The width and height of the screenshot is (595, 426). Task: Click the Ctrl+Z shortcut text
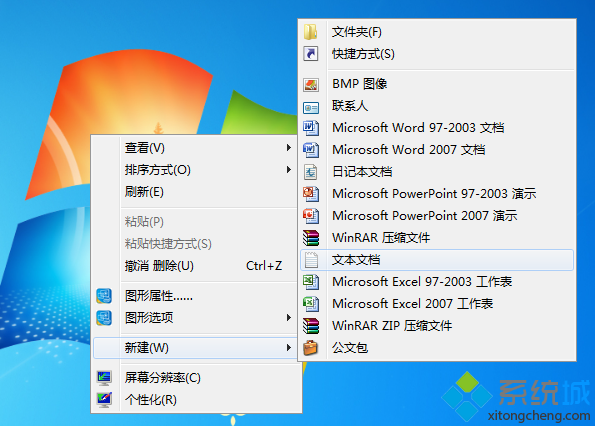pos(264,266)
